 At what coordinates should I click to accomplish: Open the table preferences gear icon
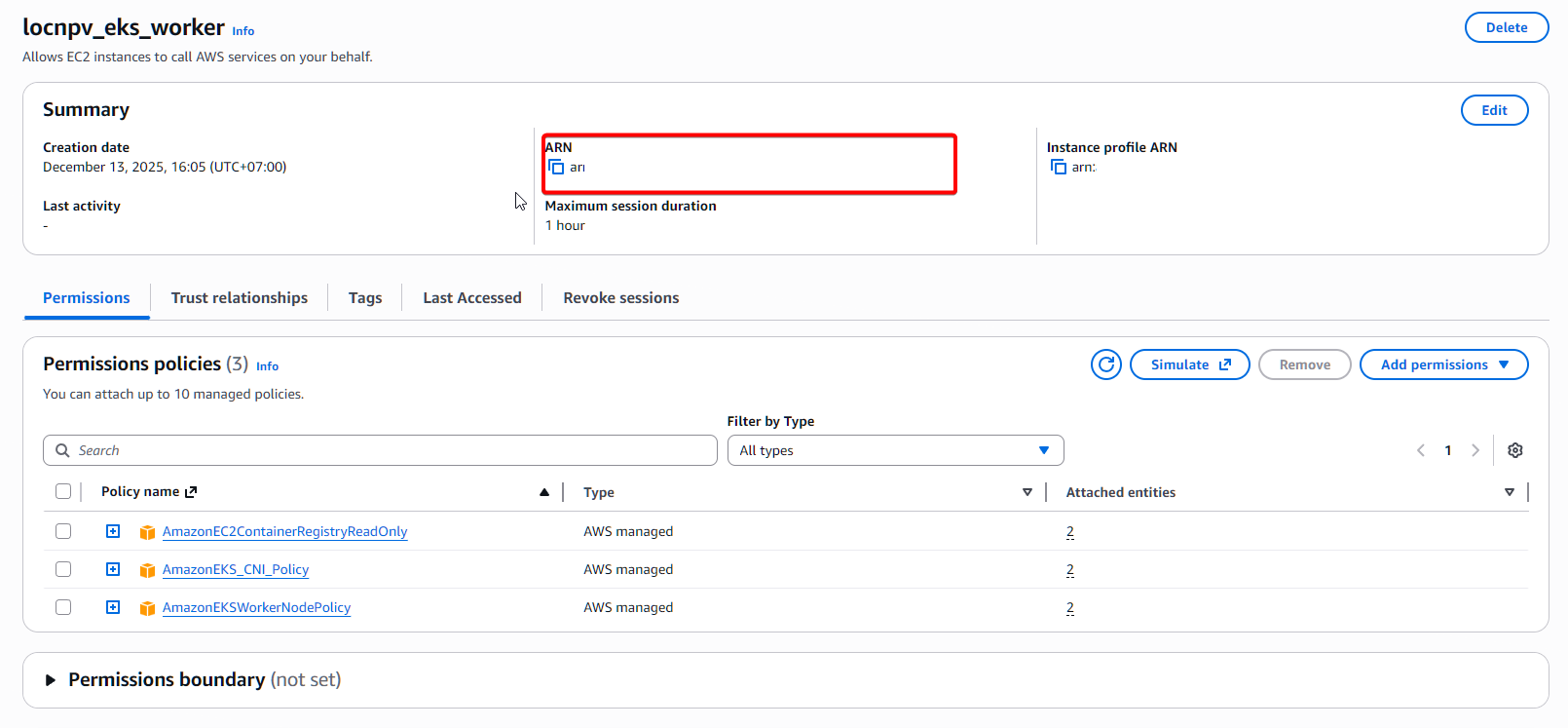pos(1514,450)
